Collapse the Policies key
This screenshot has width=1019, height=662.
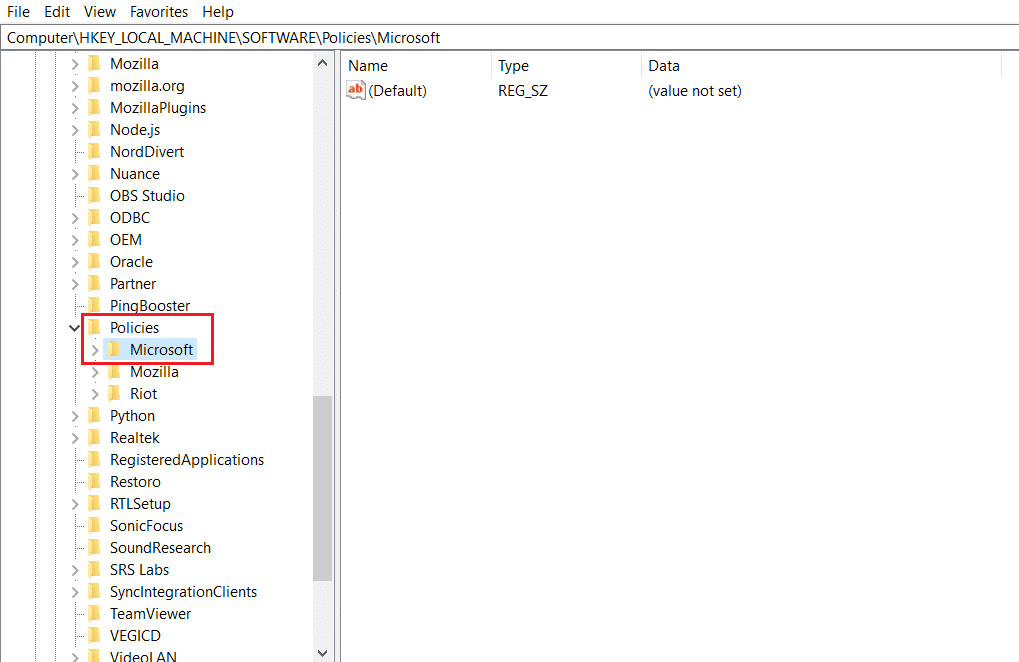click(75, 328)
